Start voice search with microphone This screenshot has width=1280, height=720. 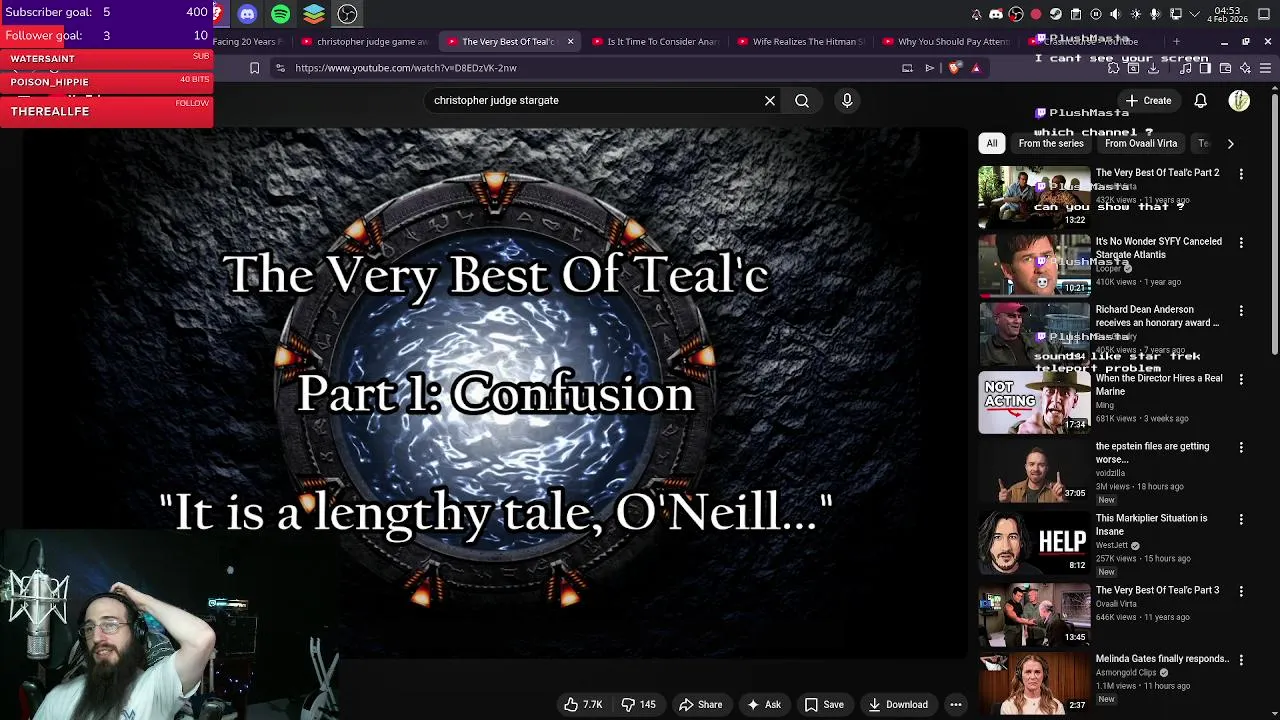click(847, 100)
